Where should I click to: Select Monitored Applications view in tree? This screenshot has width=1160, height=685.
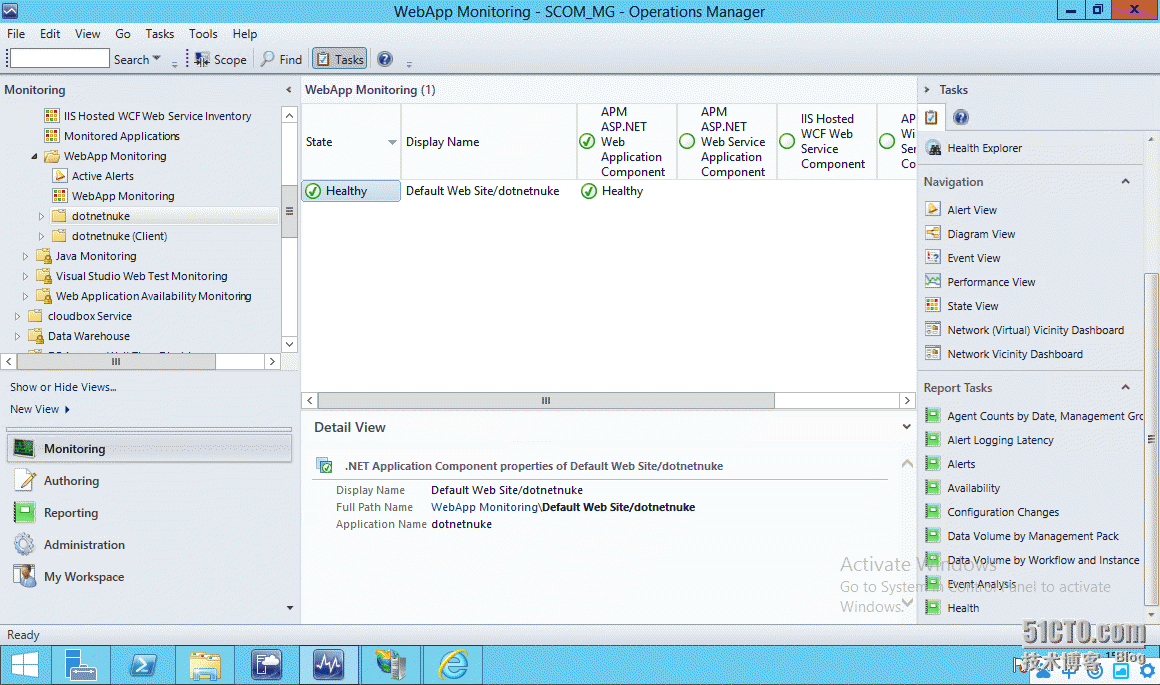pos(121,136)
